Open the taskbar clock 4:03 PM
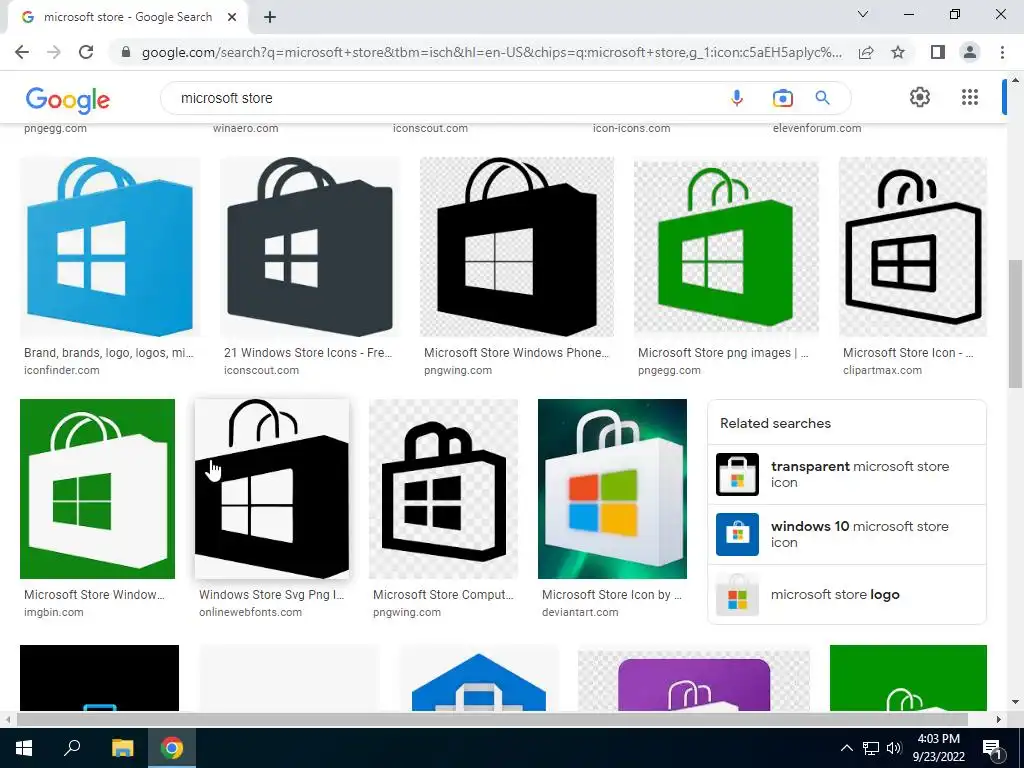 pyautogui.click(x=938, y=748)
